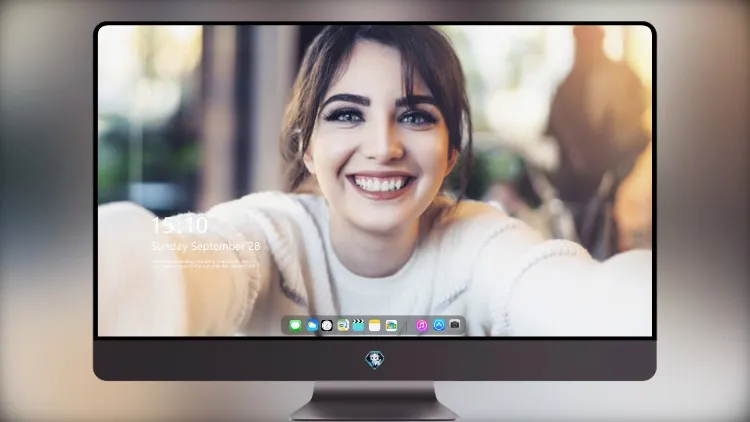750x422 pixels.
Task: Open the green Messages app in the dock
Action: pos(296,326)
